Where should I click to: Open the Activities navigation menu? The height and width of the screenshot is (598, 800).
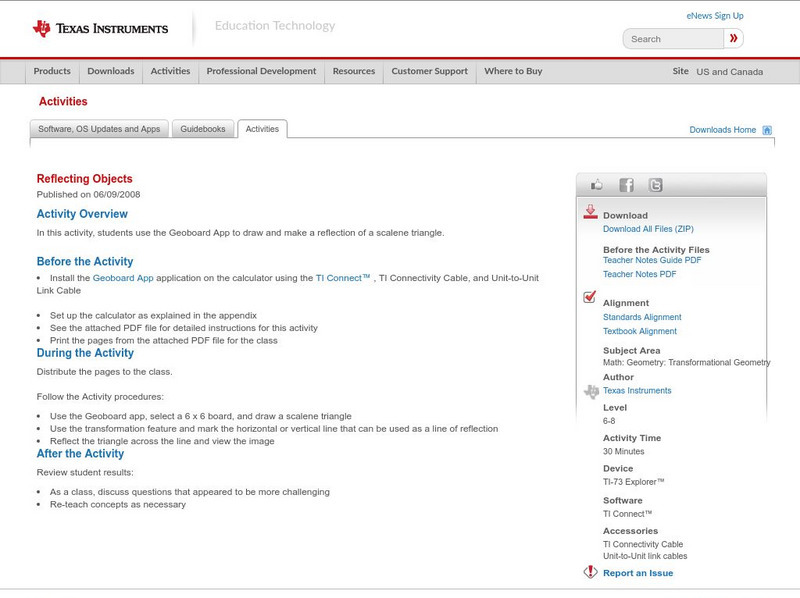pyautogui.click(x=170, y=71)
